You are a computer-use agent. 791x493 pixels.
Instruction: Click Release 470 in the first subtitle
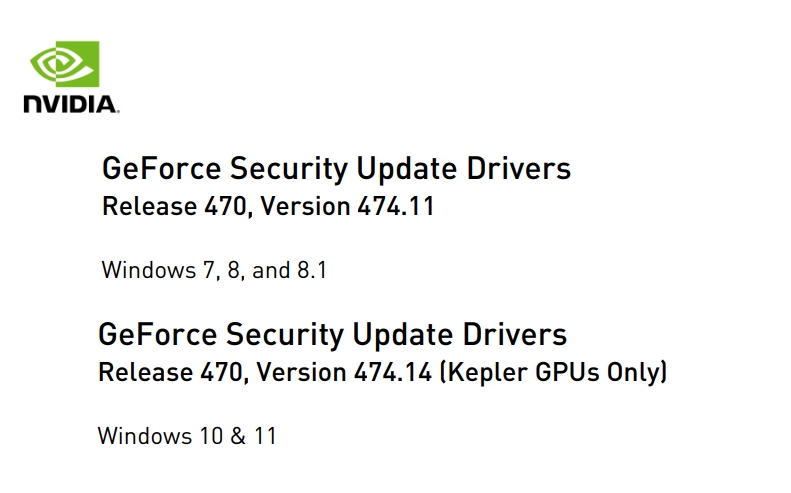point(174,206)
